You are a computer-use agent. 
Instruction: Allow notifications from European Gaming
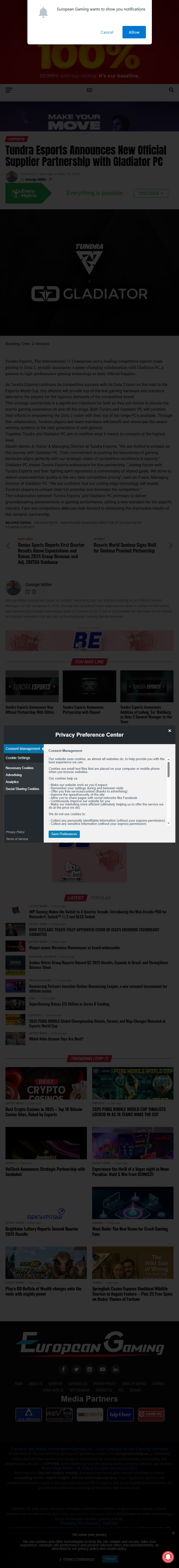[134, 32]
